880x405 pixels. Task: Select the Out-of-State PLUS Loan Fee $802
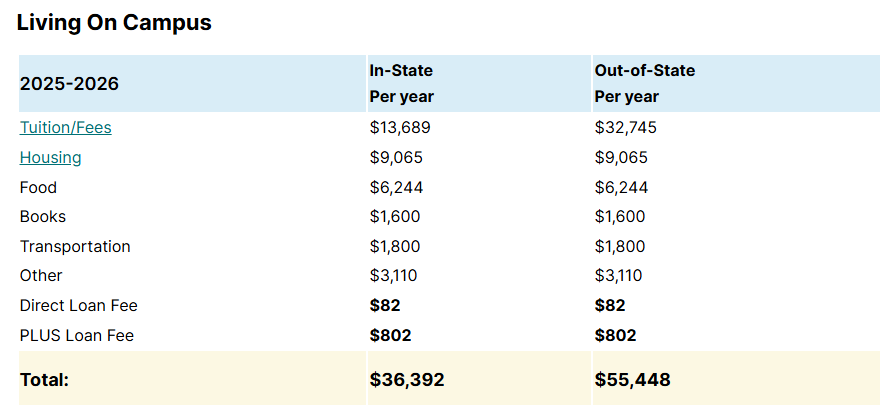(x=615, y=336)
